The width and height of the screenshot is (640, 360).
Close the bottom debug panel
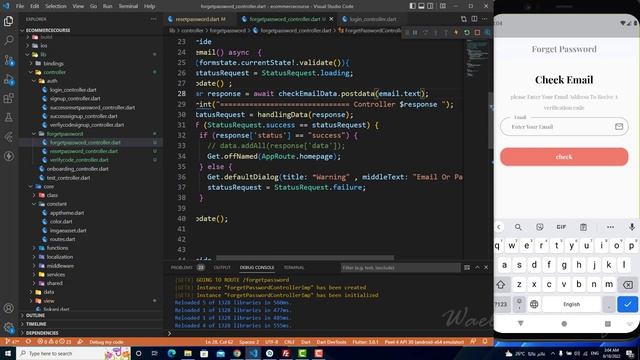tap(486, 267)
